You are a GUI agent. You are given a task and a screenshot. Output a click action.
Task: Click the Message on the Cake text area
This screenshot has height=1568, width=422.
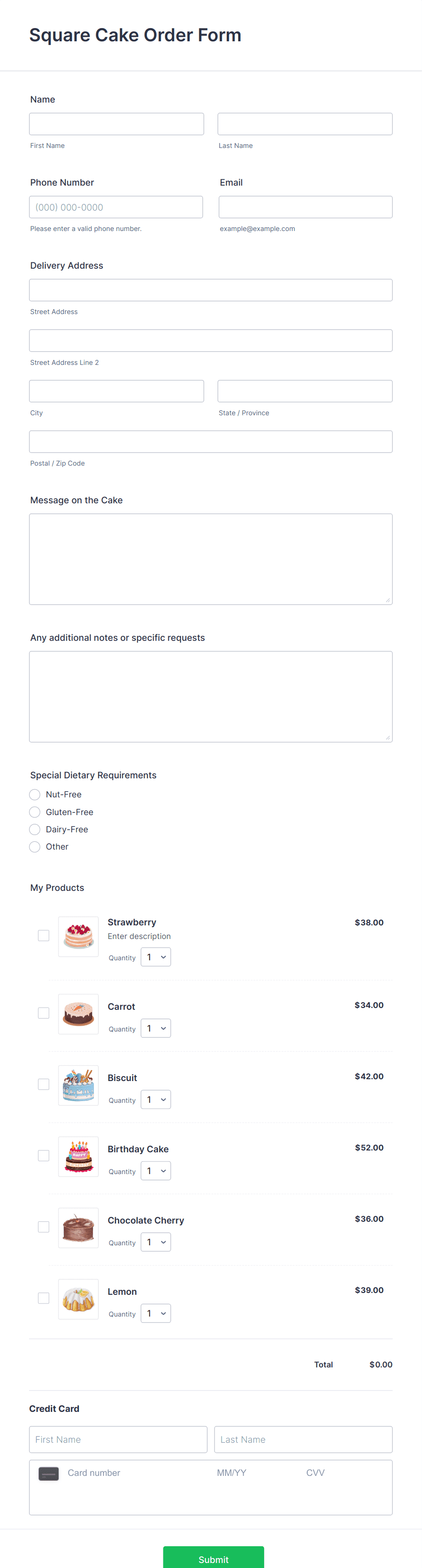(210, 558)
